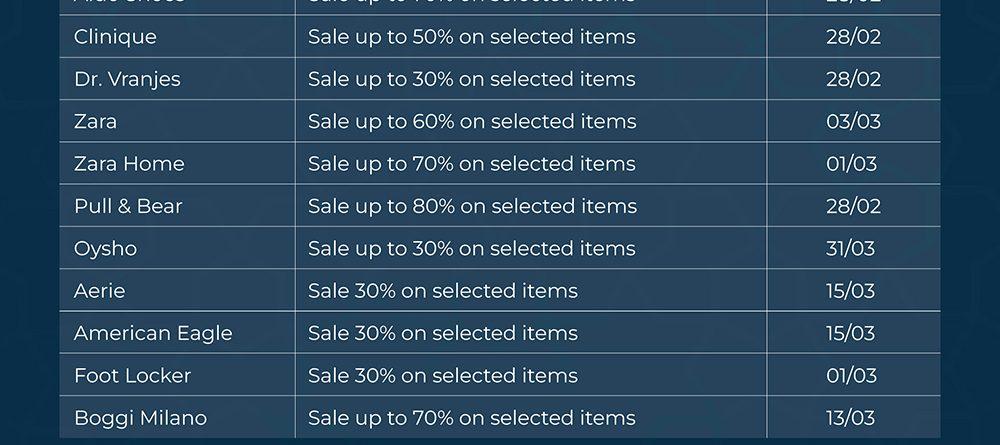Click the Oysho brand name
The width and height of the screenshot is (1000, 445).
point(105,248)
